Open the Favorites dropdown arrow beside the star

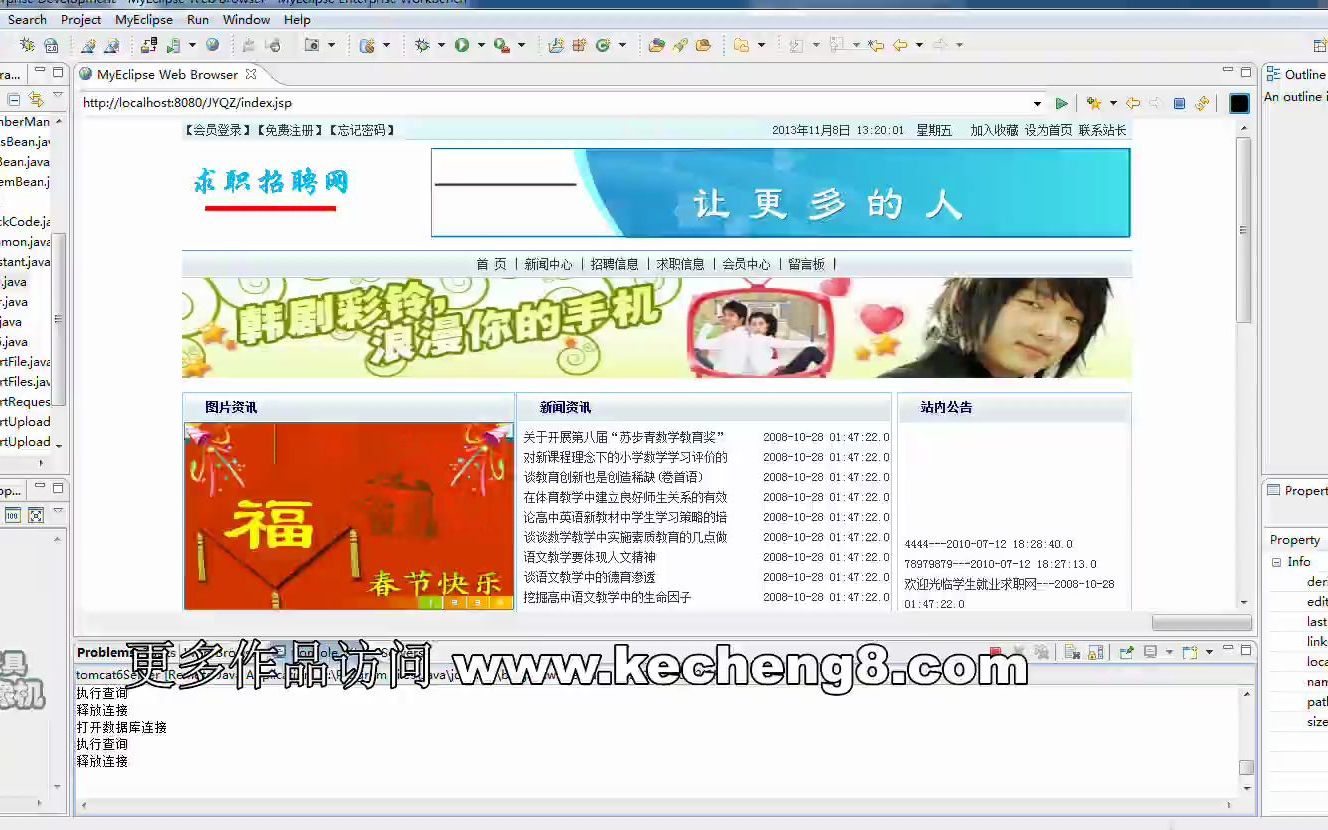coord(1113,104)
